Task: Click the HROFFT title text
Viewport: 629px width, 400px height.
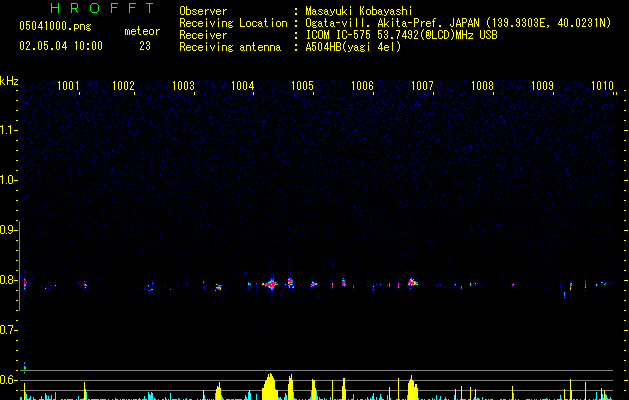Action: click(102, 8)
